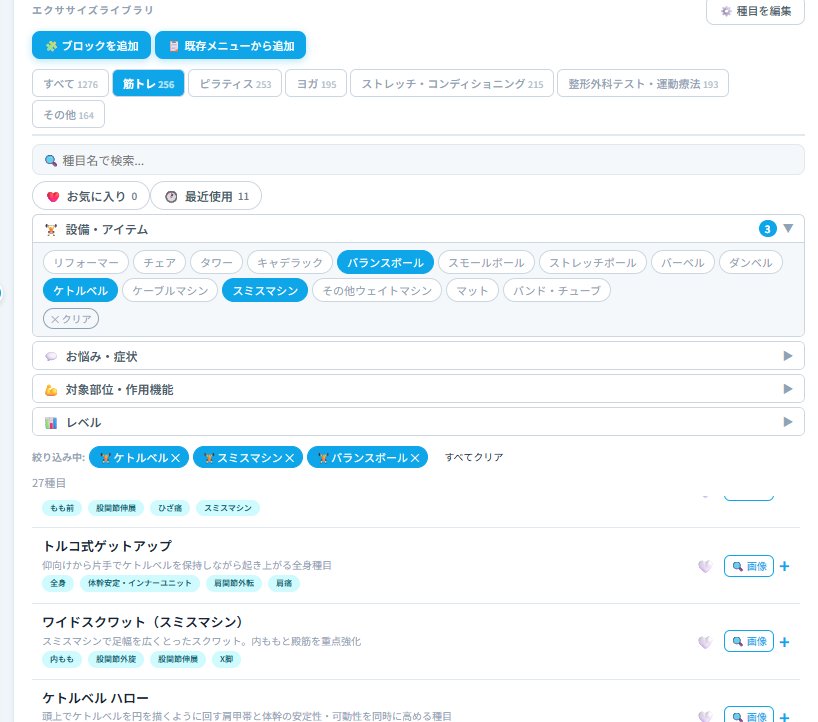Click the 種目を編集 edit button

tap(755, 11)
